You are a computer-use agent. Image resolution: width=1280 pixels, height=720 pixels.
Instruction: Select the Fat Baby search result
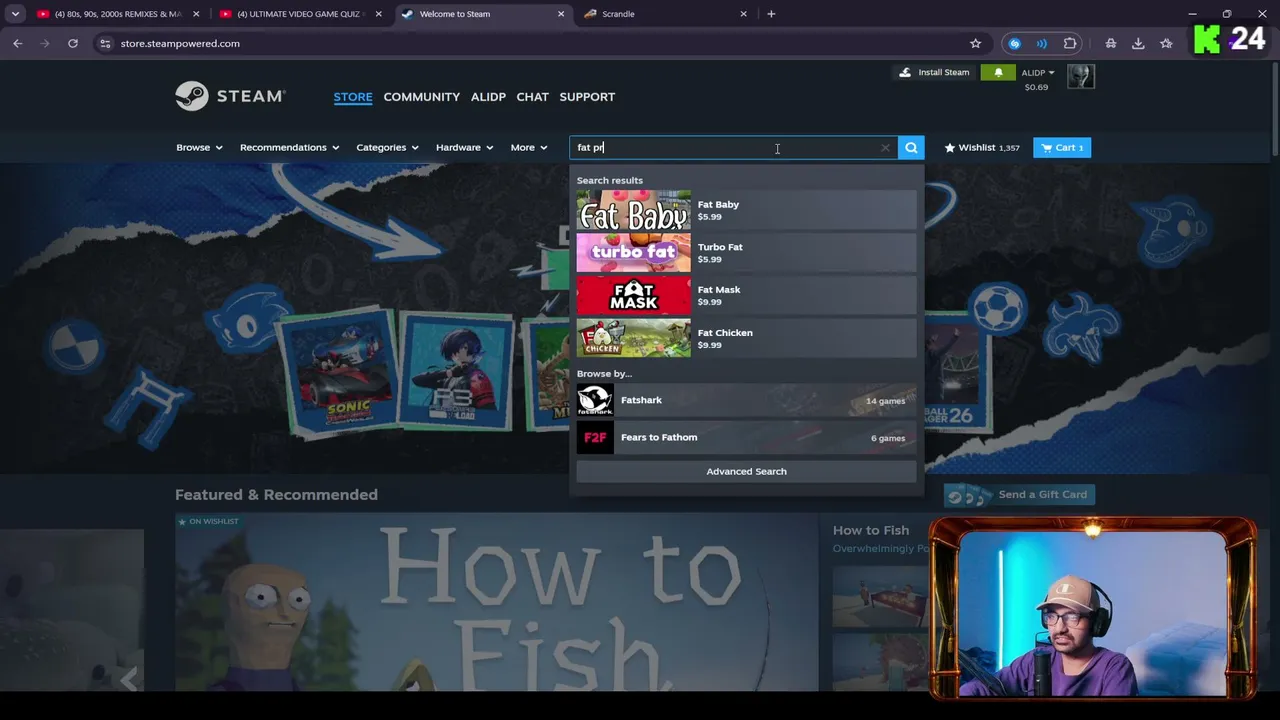pos(746,210)
